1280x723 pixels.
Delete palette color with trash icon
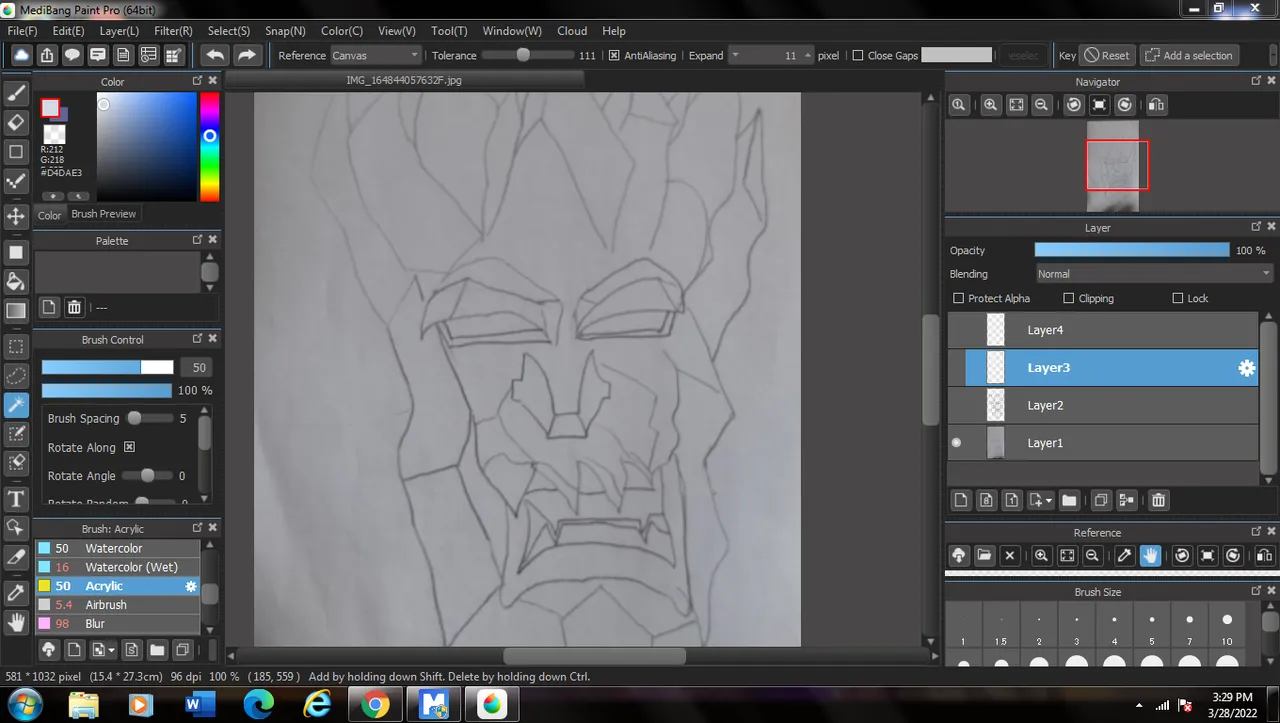[x=74, y=307]
